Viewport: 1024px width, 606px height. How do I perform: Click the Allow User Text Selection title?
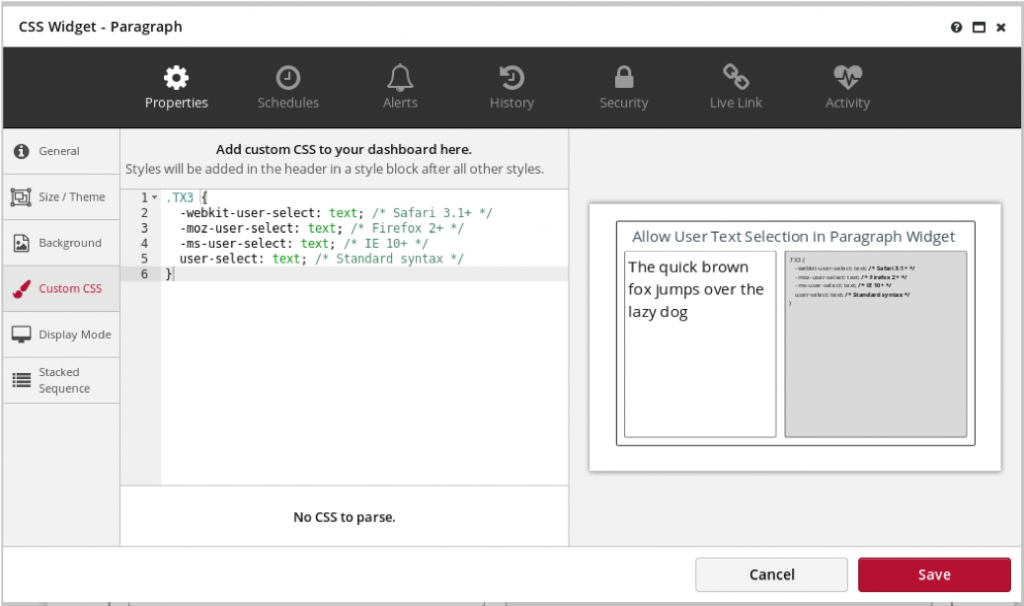[793, 236]
